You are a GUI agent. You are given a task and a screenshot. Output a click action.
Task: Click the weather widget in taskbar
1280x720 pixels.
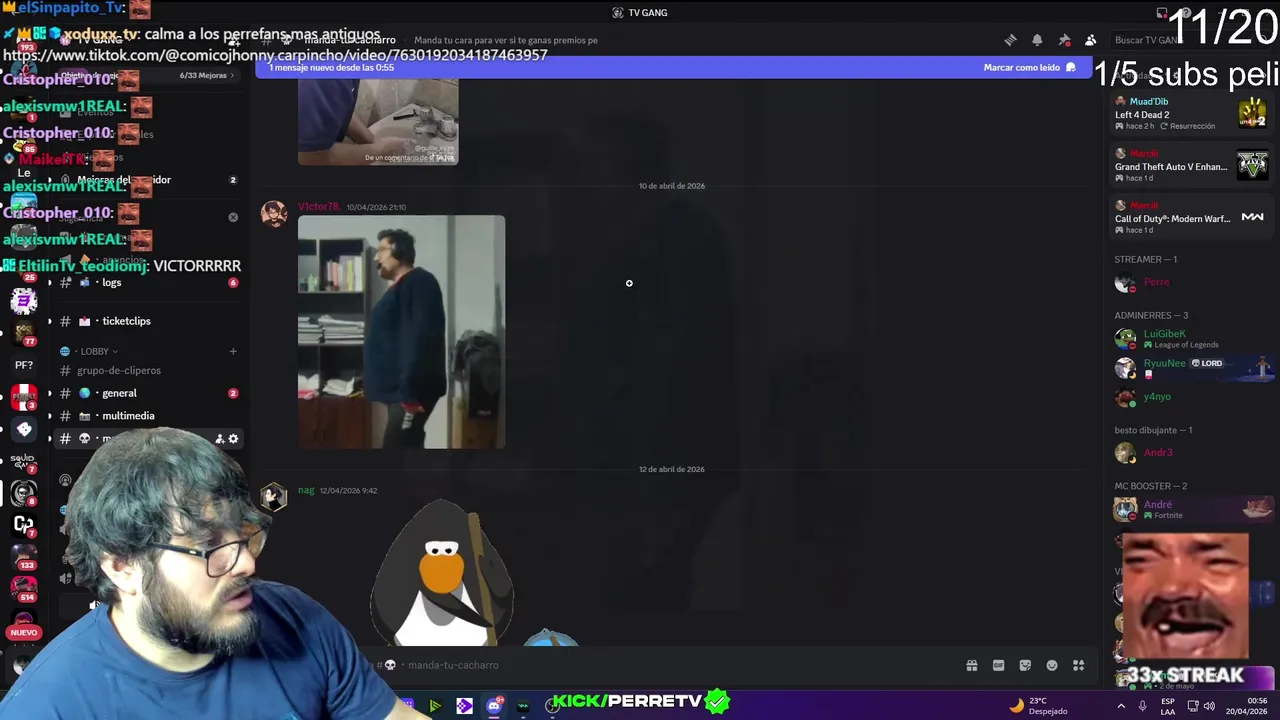(1039, 706)
